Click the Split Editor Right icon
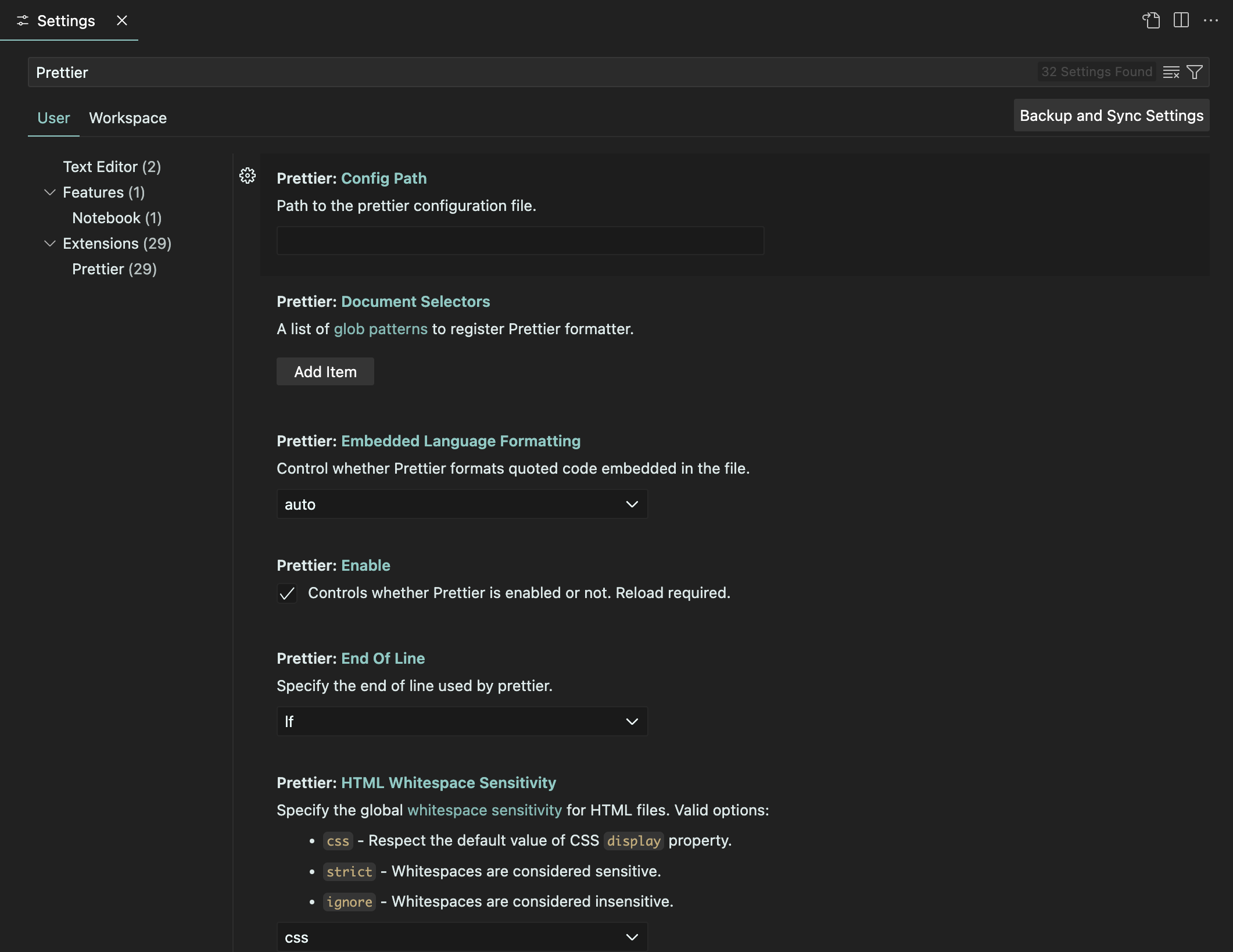1233x952 pixels. coord(1181,20)
